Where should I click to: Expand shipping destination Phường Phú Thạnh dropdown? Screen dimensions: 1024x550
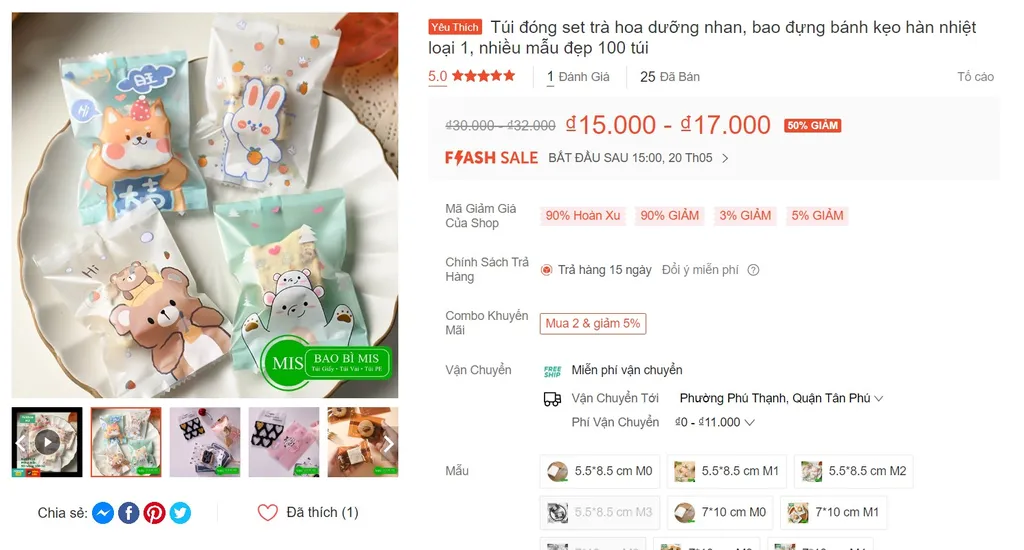(781, 398)
